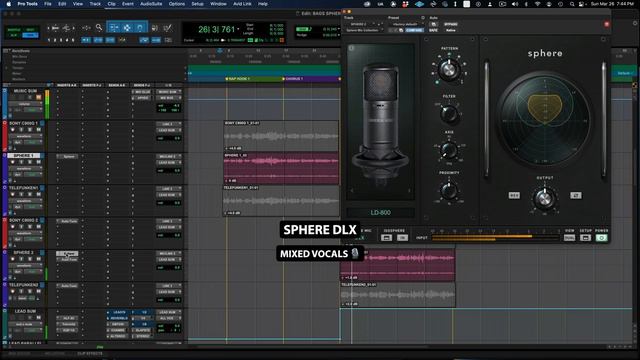Image resolution: width=640 pixels, height=360 pixels.
Task: Open the AudioSuite menu
Action: [x=151, y=4]
